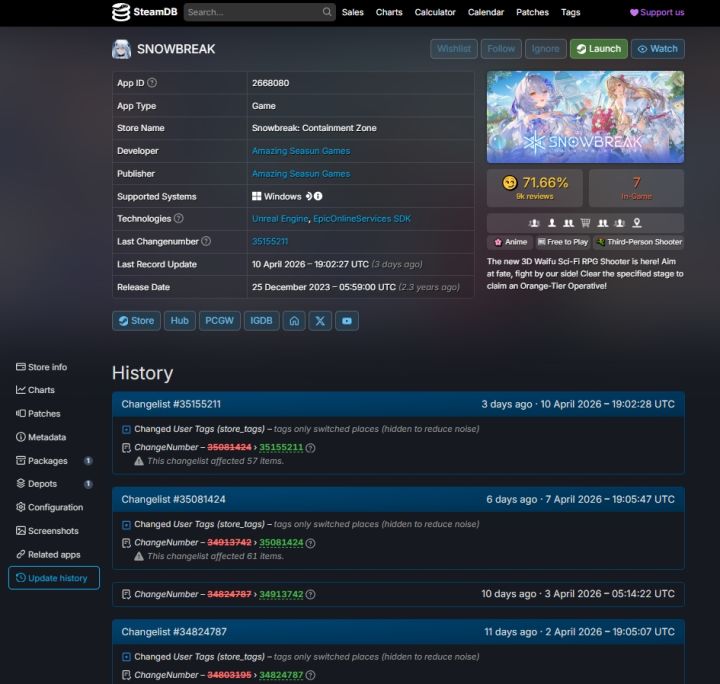This screenshot has width=720, height=684.
Task: Open Amazing Seasun Games developer link
Action: (301, 151)
